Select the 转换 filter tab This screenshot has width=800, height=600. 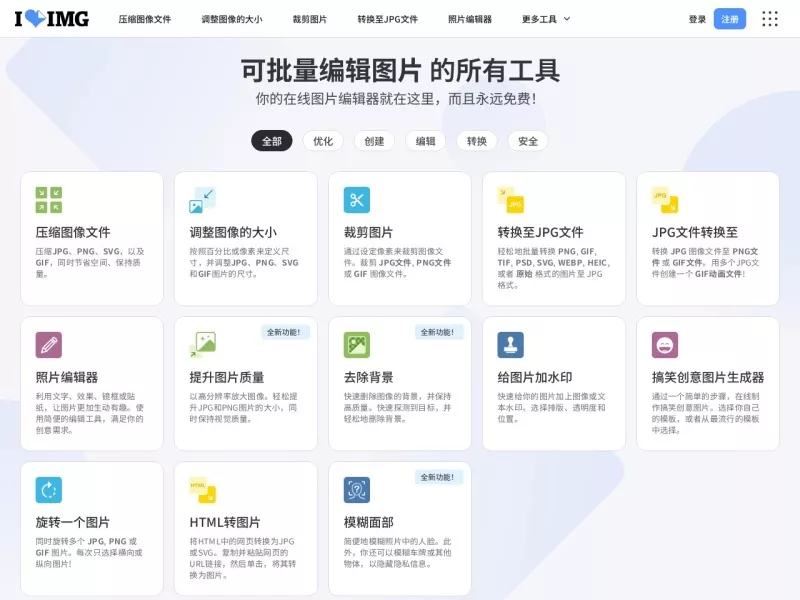(x=477, y=141)
